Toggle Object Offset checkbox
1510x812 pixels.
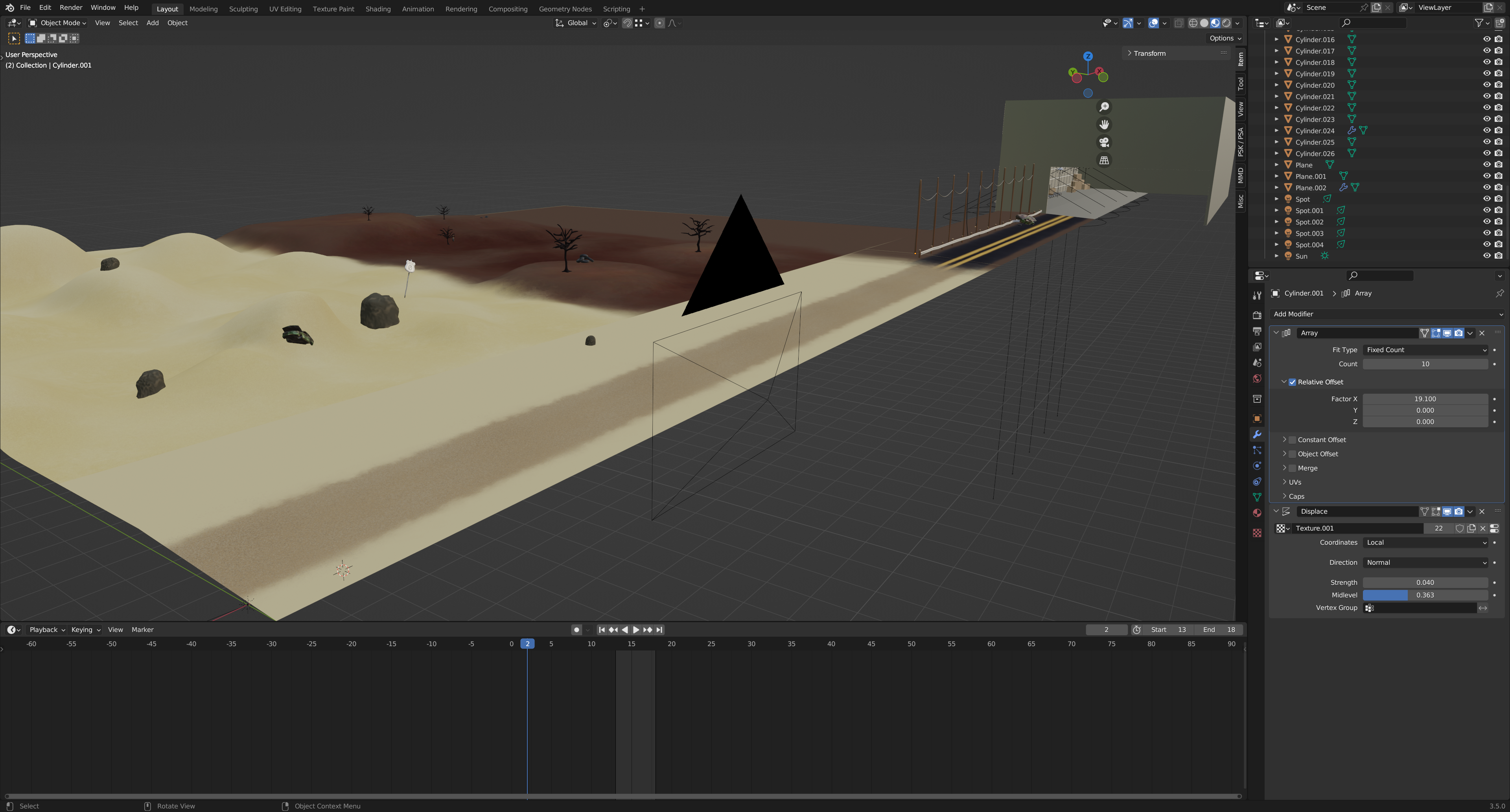(1293, 454)
